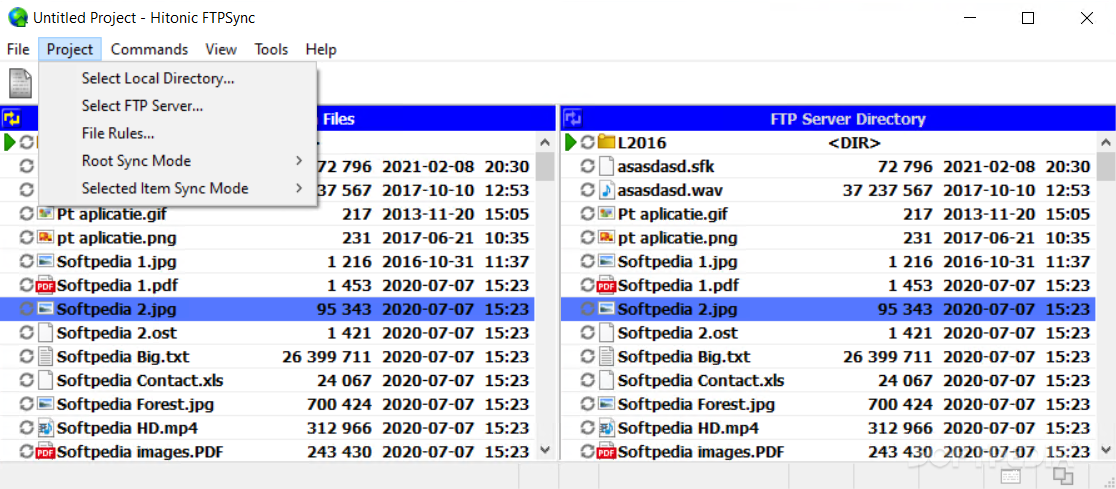This screenshot has height=489, width=1116.
Task: Click the yellow L2016 folder icon in FTP pane
Action: 606,143
